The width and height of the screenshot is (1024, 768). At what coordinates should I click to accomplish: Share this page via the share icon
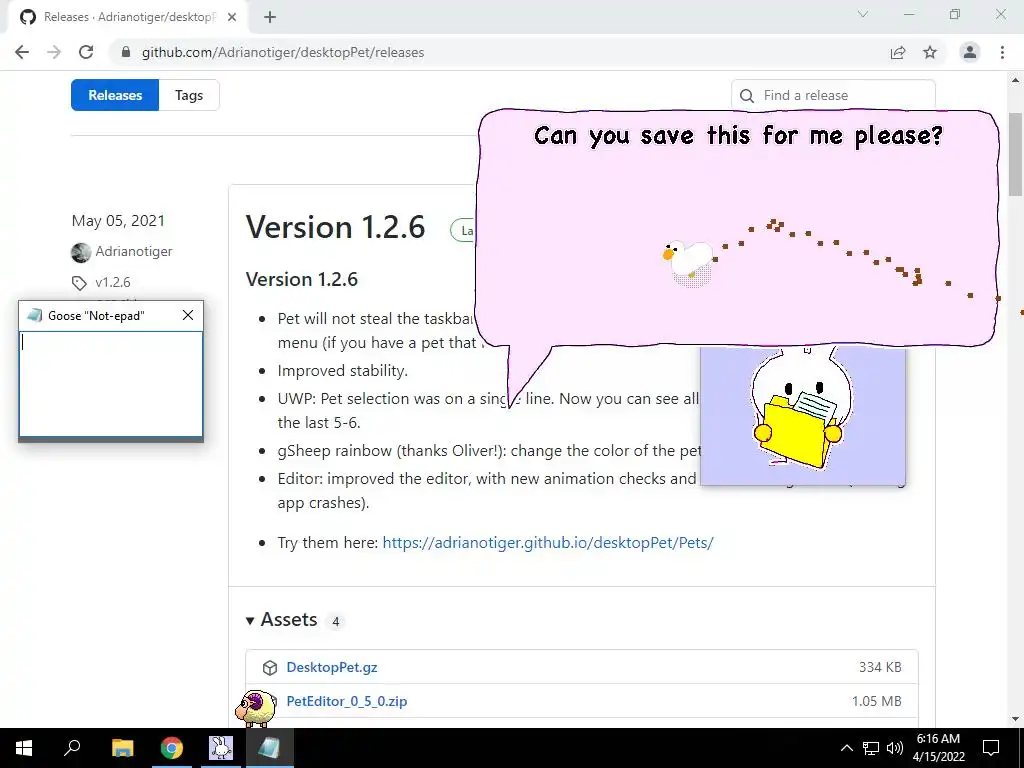coord(898,52)
